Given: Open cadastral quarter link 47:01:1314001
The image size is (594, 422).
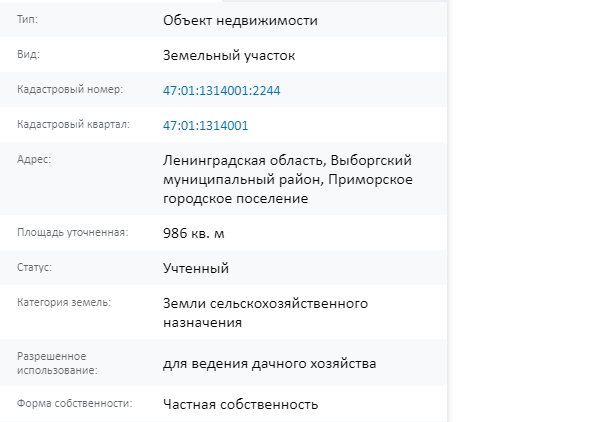Looking at the screenshot, I should [206, 125].
